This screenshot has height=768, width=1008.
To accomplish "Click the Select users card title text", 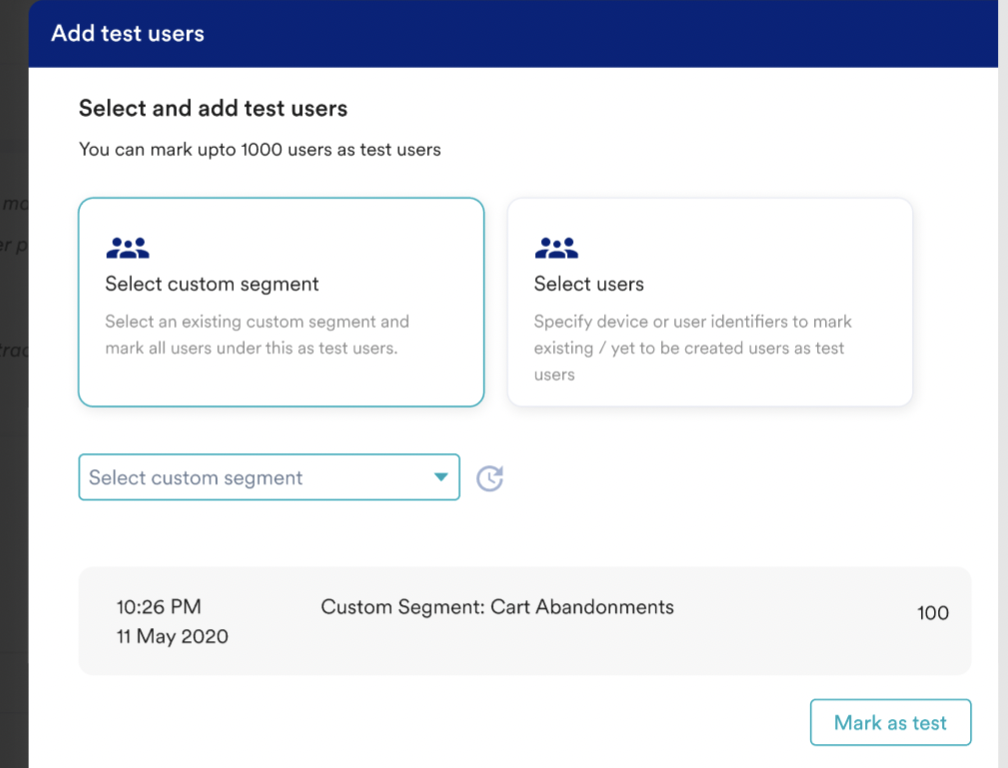I will click(x=588, y=284).
